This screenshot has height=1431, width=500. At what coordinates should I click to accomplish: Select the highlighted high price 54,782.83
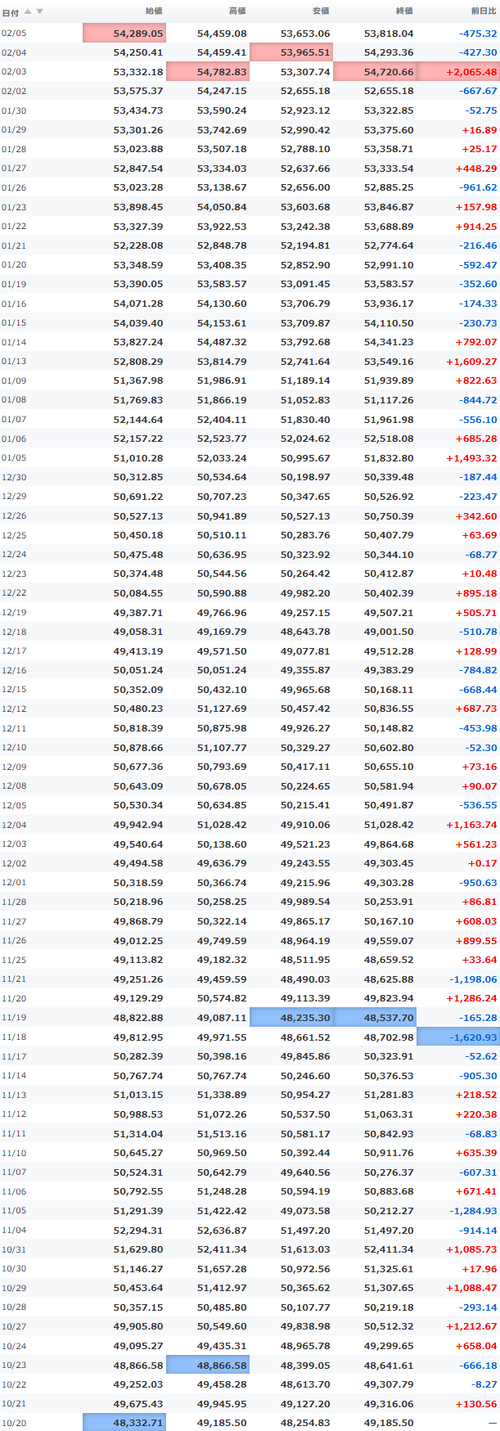[x=208, y=71]
